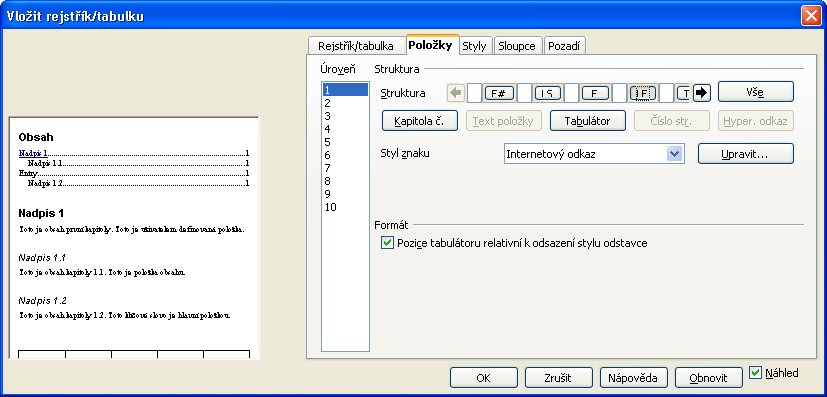This screenshot has width=827, height=397.
Task: Select level 7 in the Úroveň list
Action: (x=345, y=168)
